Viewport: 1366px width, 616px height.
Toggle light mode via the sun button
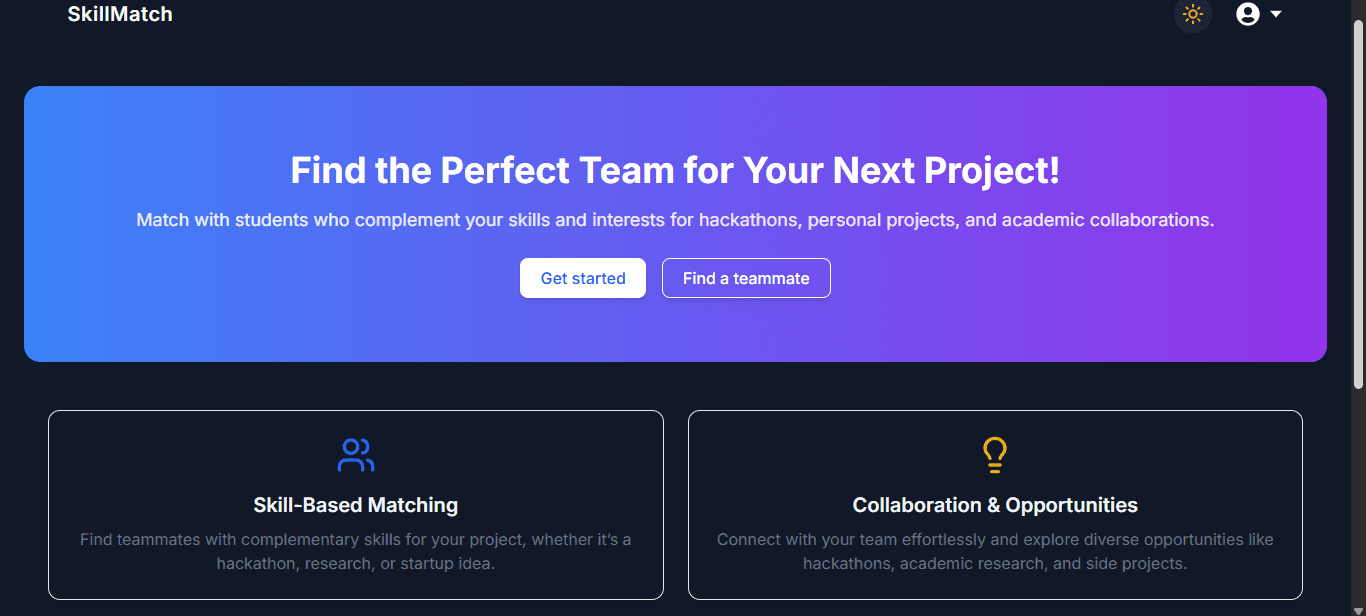(1192, 14)
